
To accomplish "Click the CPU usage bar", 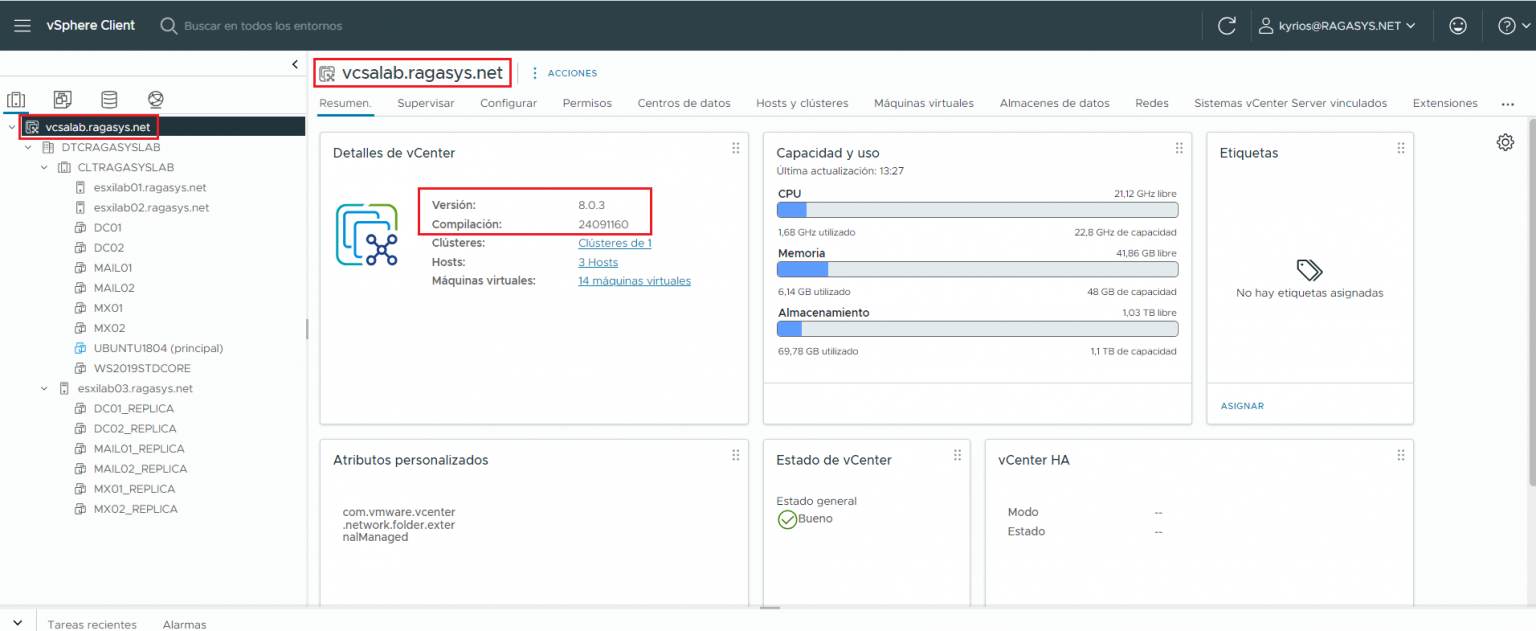I will tap(977, 210).
